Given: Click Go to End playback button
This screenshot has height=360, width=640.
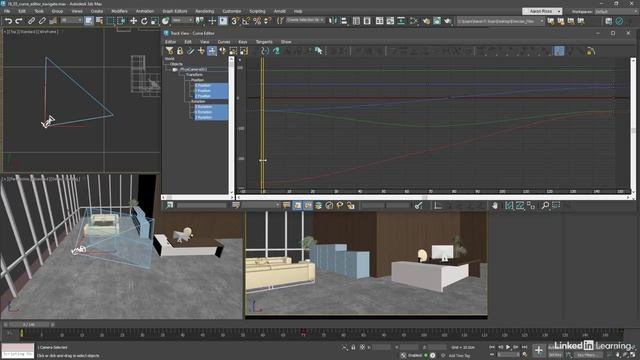Looking at the screenshot, I should click(524, 347).
